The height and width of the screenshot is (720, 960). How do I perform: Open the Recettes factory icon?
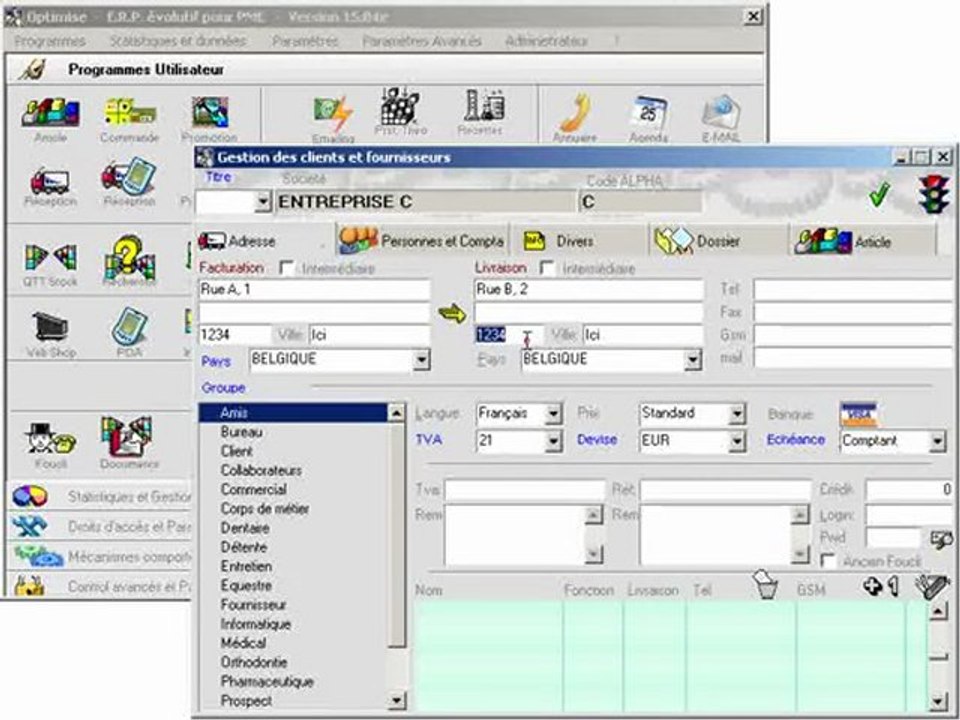[x=482, y=111]
